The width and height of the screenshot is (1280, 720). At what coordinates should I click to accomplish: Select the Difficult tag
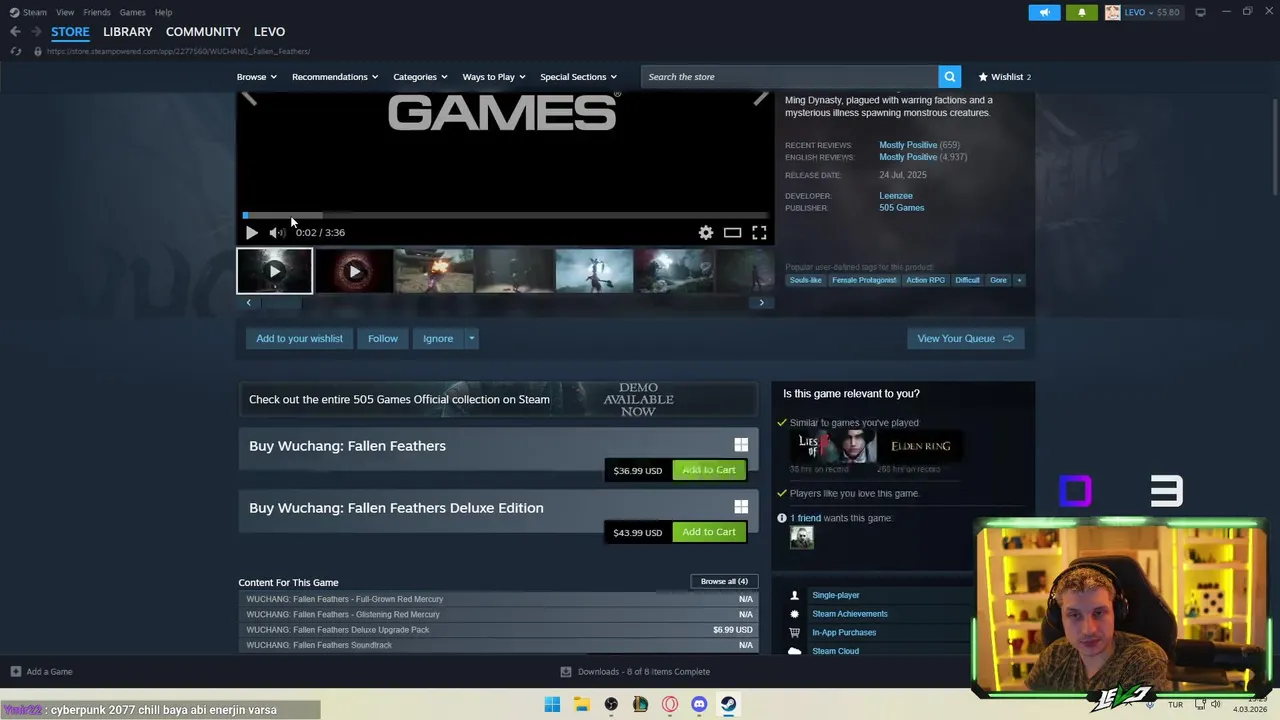pos(967,280)
